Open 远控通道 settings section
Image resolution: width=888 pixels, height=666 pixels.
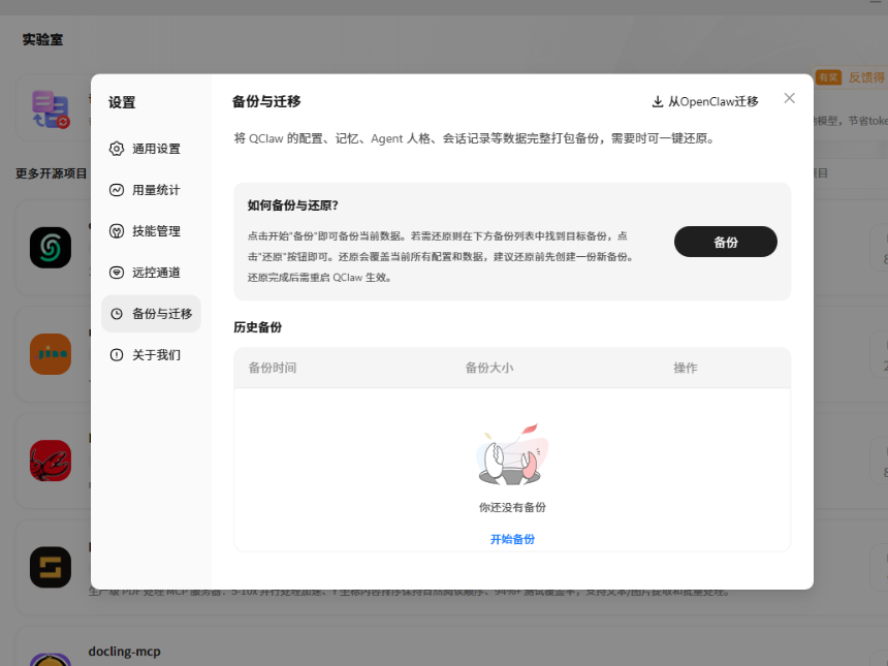[151, 272]
